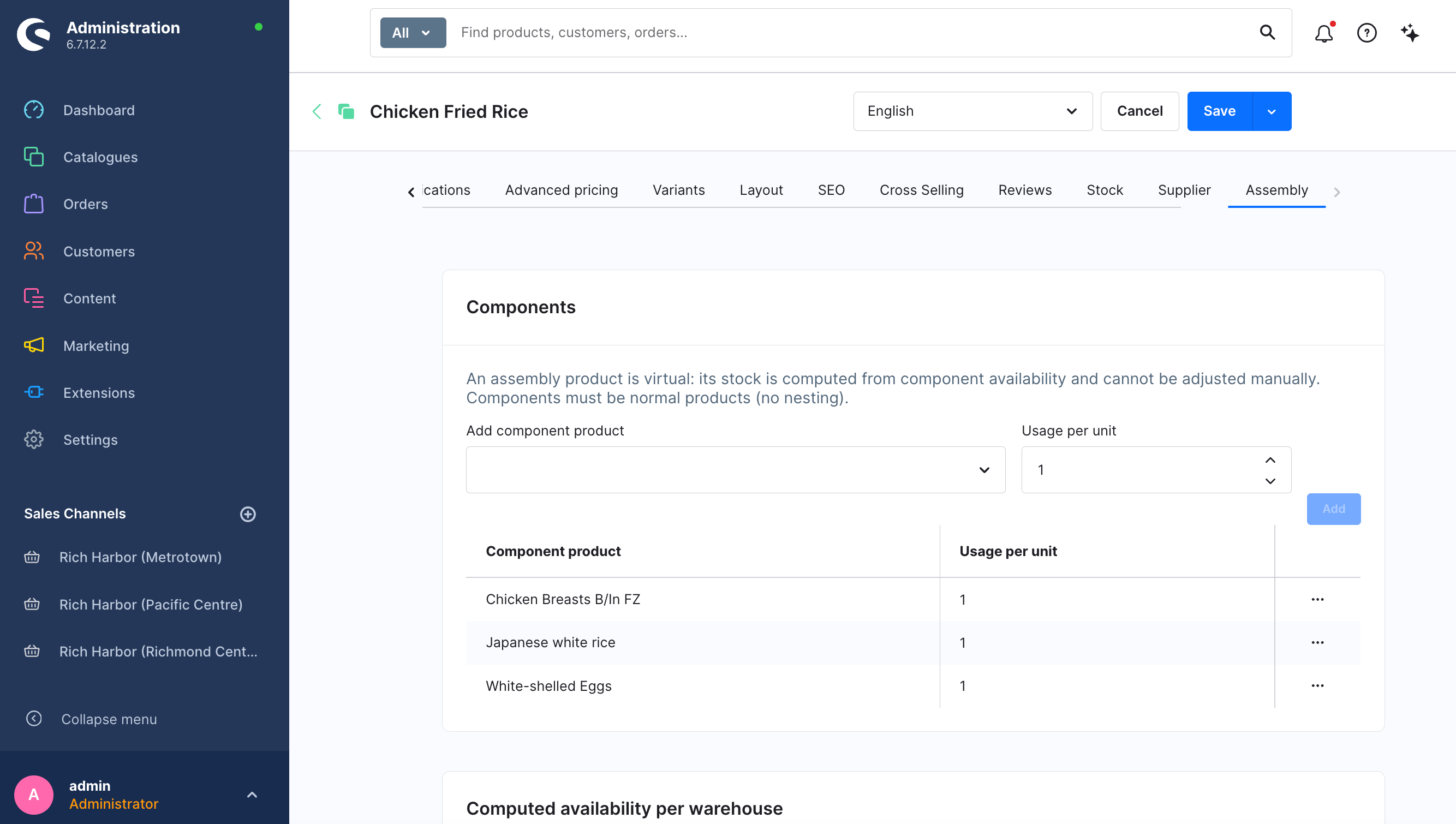Open the notifications bell
1456x824 pixels.
coord(1323,33)
